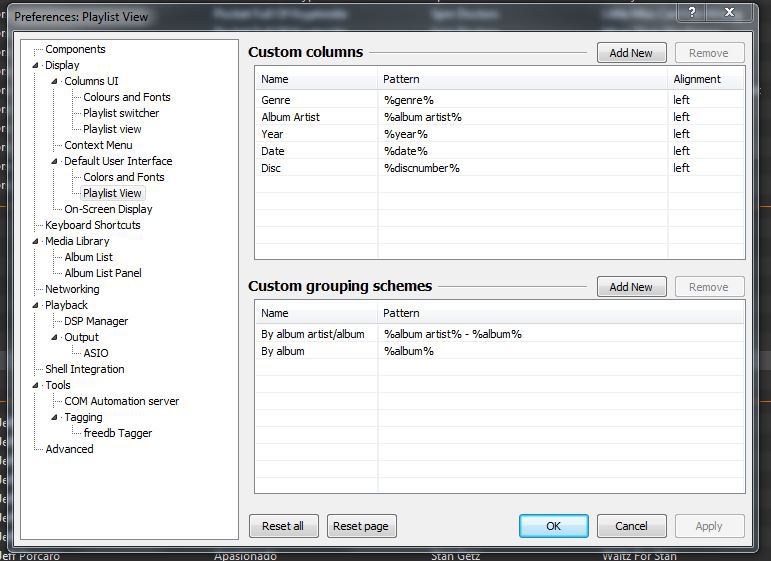Collapse the Media Library tree node

pyautogui.click(x=36, y=242)
